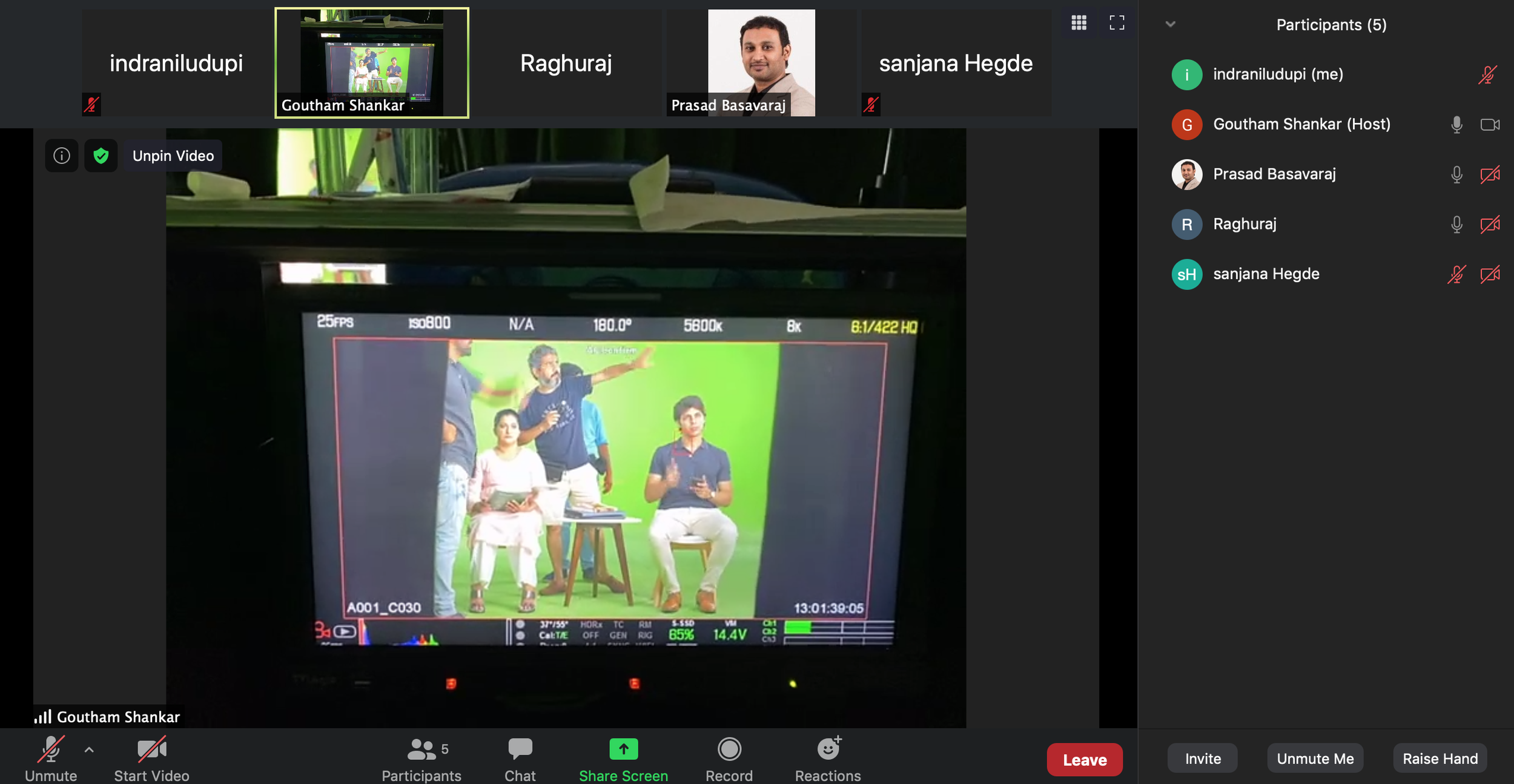Click Unmute Me button in participants panel
This screenshot has height=784, width=1514.
point(1315,758)
